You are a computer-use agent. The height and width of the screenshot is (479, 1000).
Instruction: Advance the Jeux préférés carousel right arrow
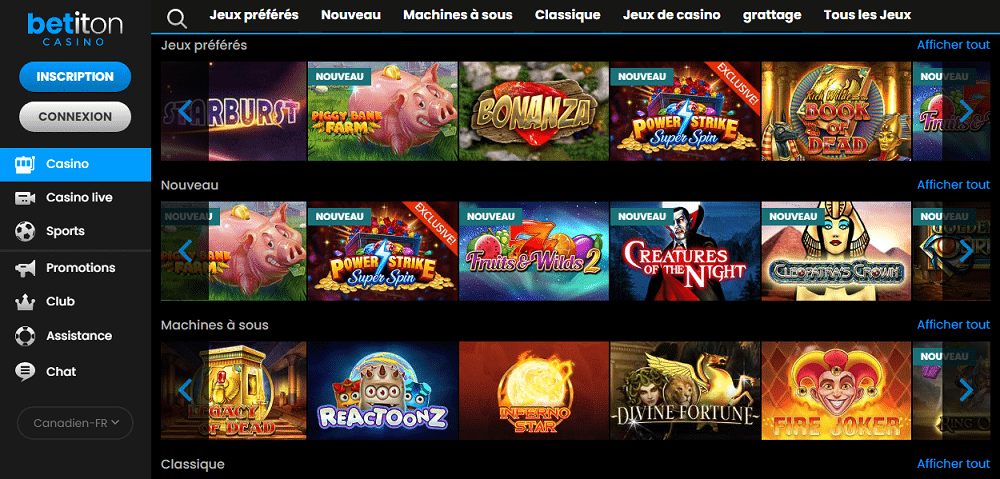tap(966, 111)
